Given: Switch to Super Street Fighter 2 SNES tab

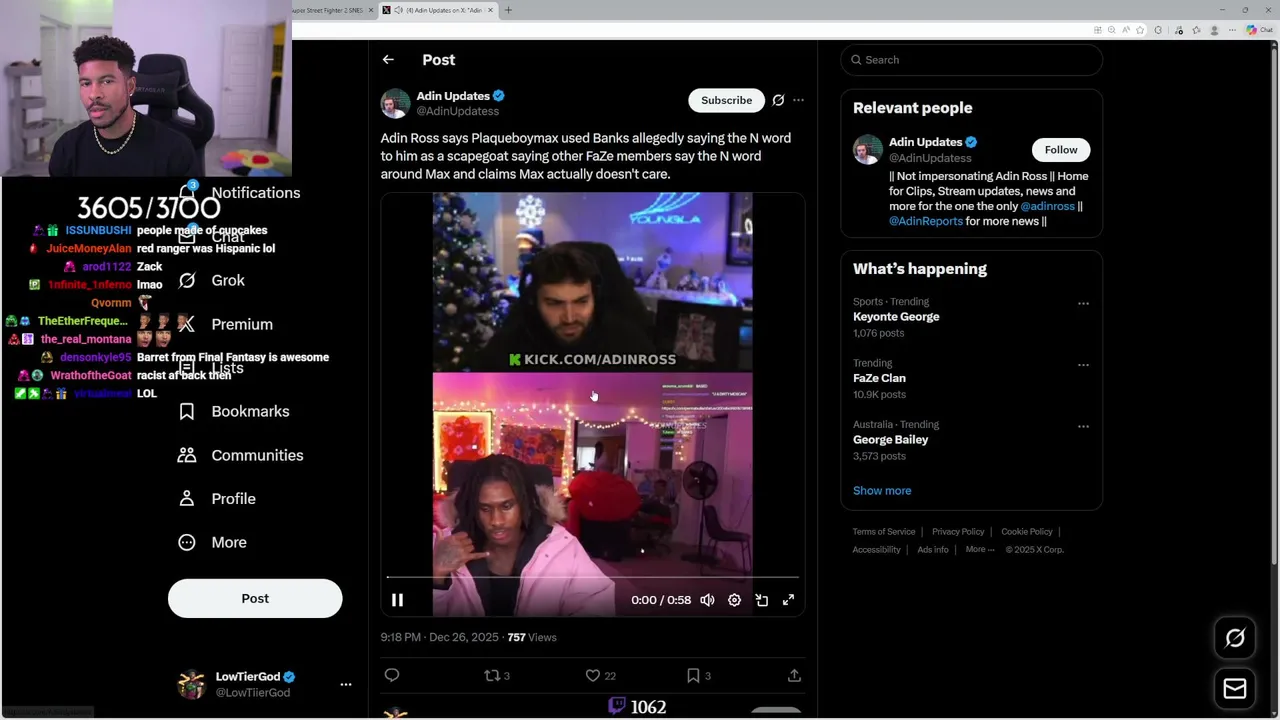Looking at the screenshot, I should click(329, 10).
